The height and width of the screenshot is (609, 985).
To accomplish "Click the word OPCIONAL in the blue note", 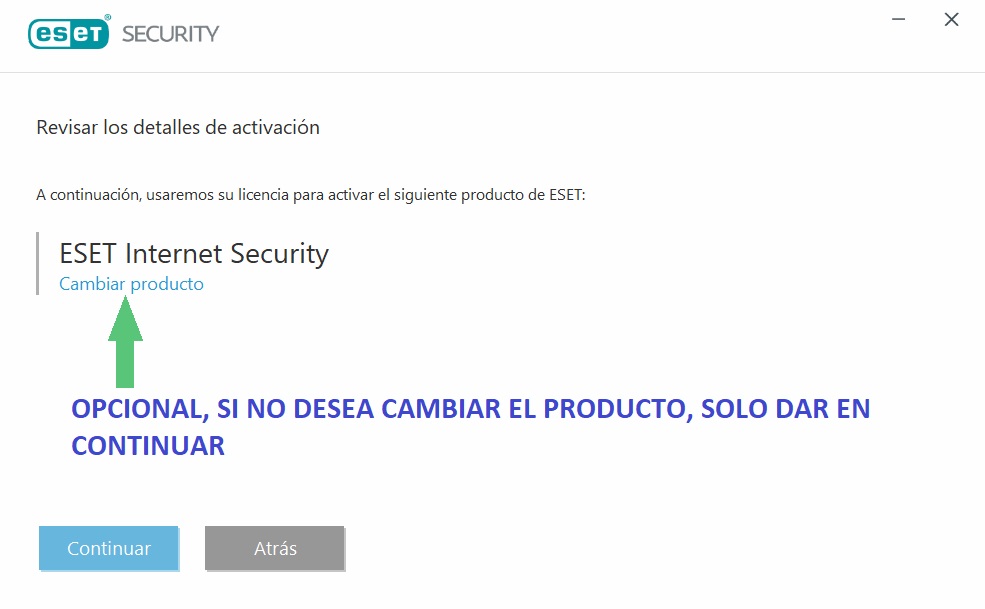I will pos(134,409).
